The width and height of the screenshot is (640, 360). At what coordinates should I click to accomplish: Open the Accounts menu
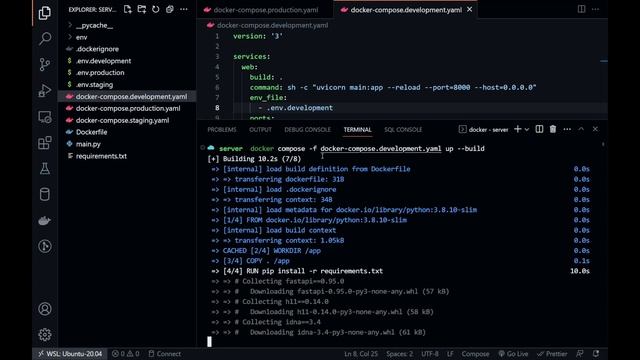(44, 309)
